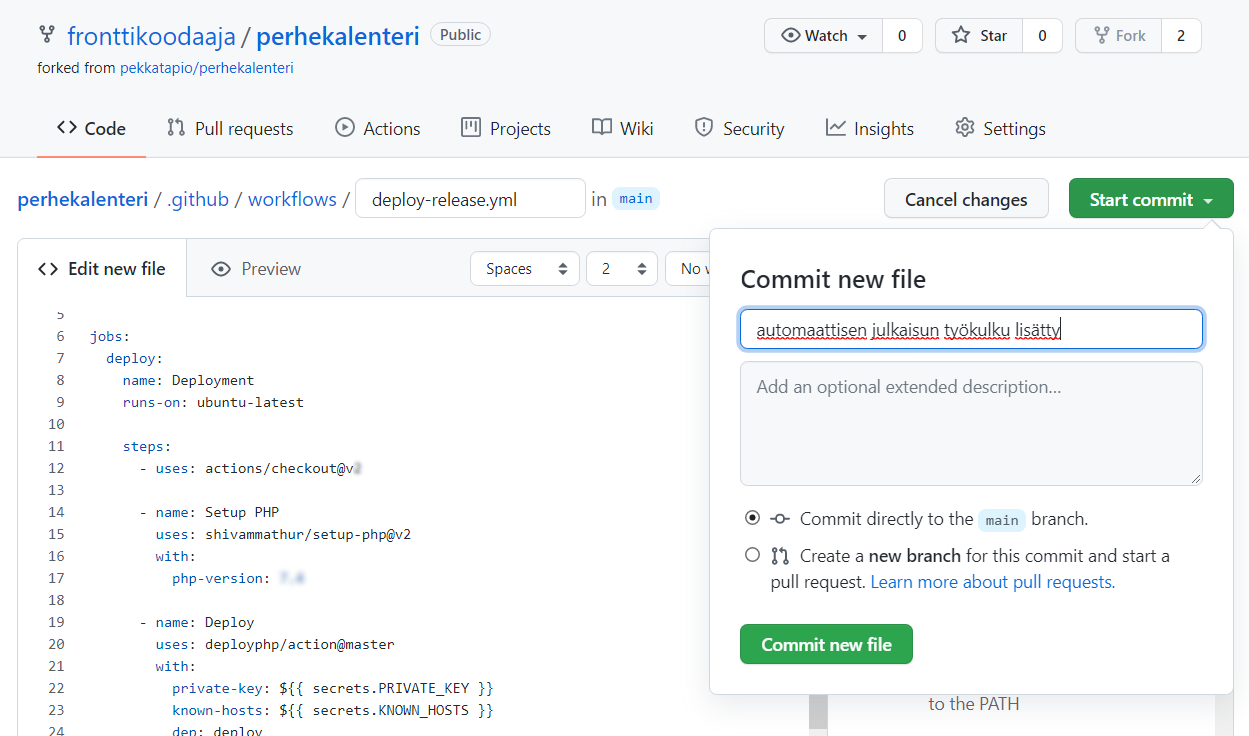Click code line 'runs-on: ubuntu-latest'

pyautogui.click(x=213, y=402)
